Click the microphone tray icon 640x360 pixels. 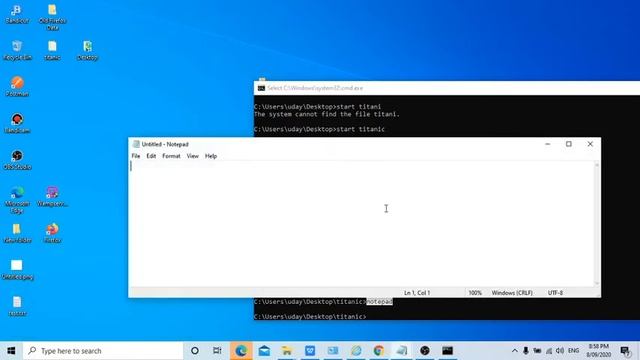click(526, 351)
